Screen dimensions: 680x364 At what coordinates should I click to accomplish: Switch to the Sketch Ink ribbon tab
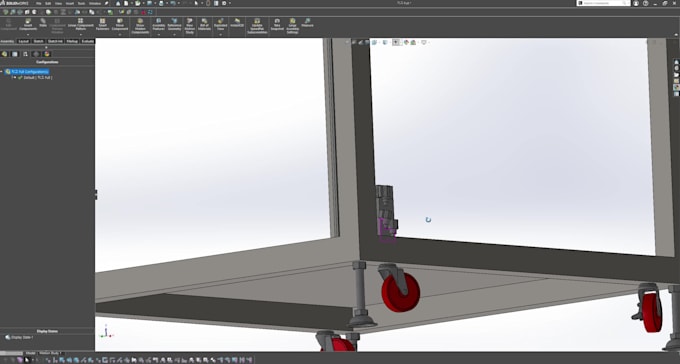(x=55, y=41)
